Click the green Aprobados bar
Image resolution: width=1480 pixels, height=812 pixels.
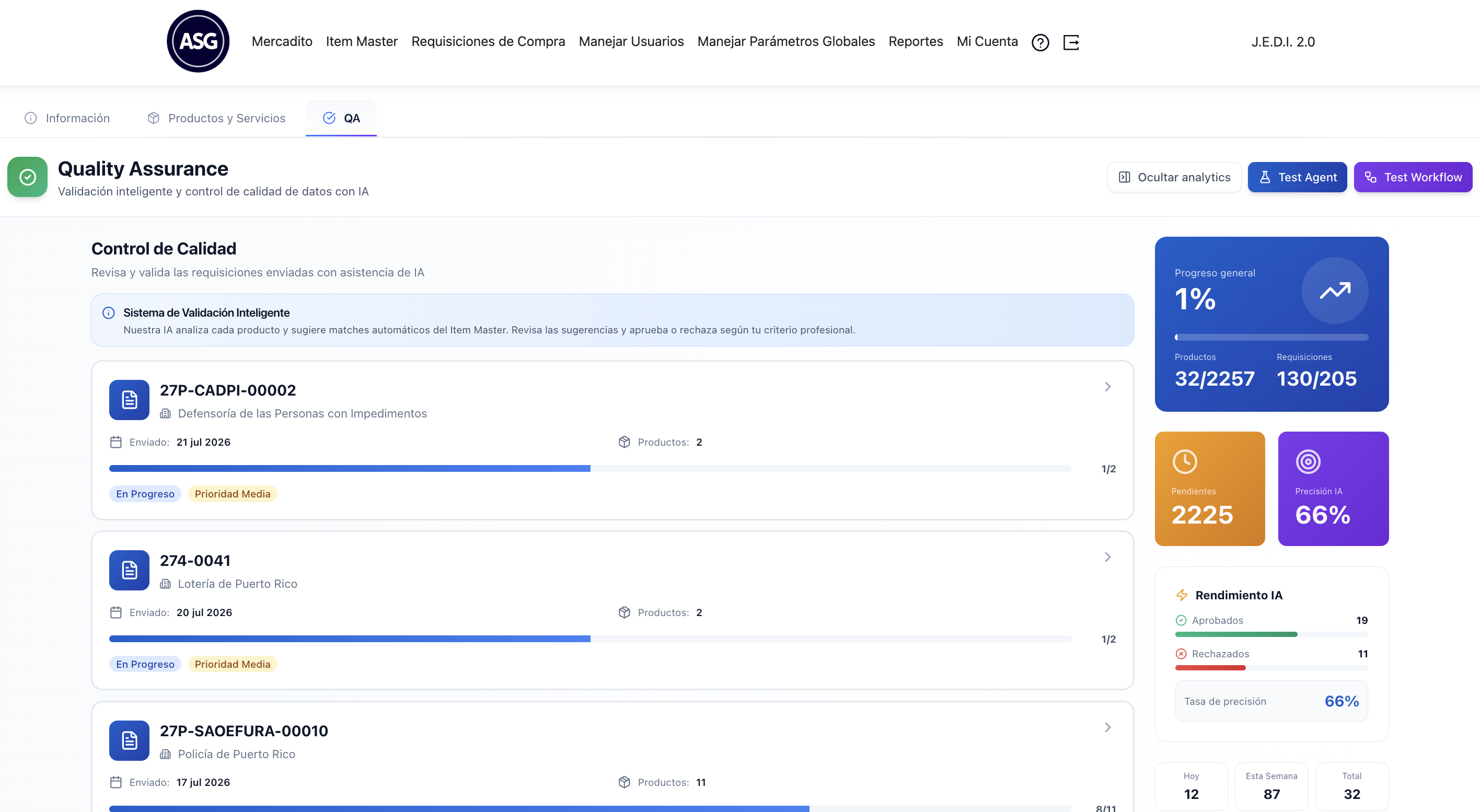(x=1236, y=634)
